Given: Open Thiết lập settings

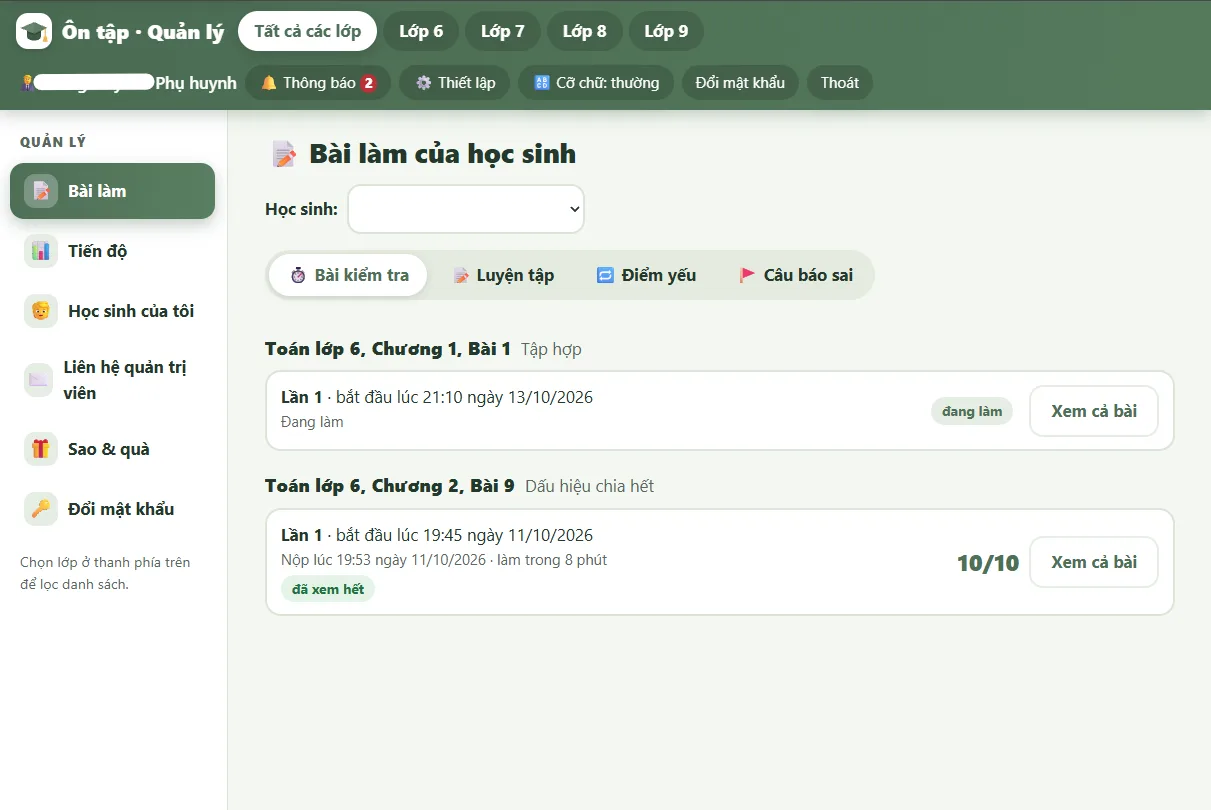Looking at the screenshot, I should pyautogui.click(x=455, y=83).
